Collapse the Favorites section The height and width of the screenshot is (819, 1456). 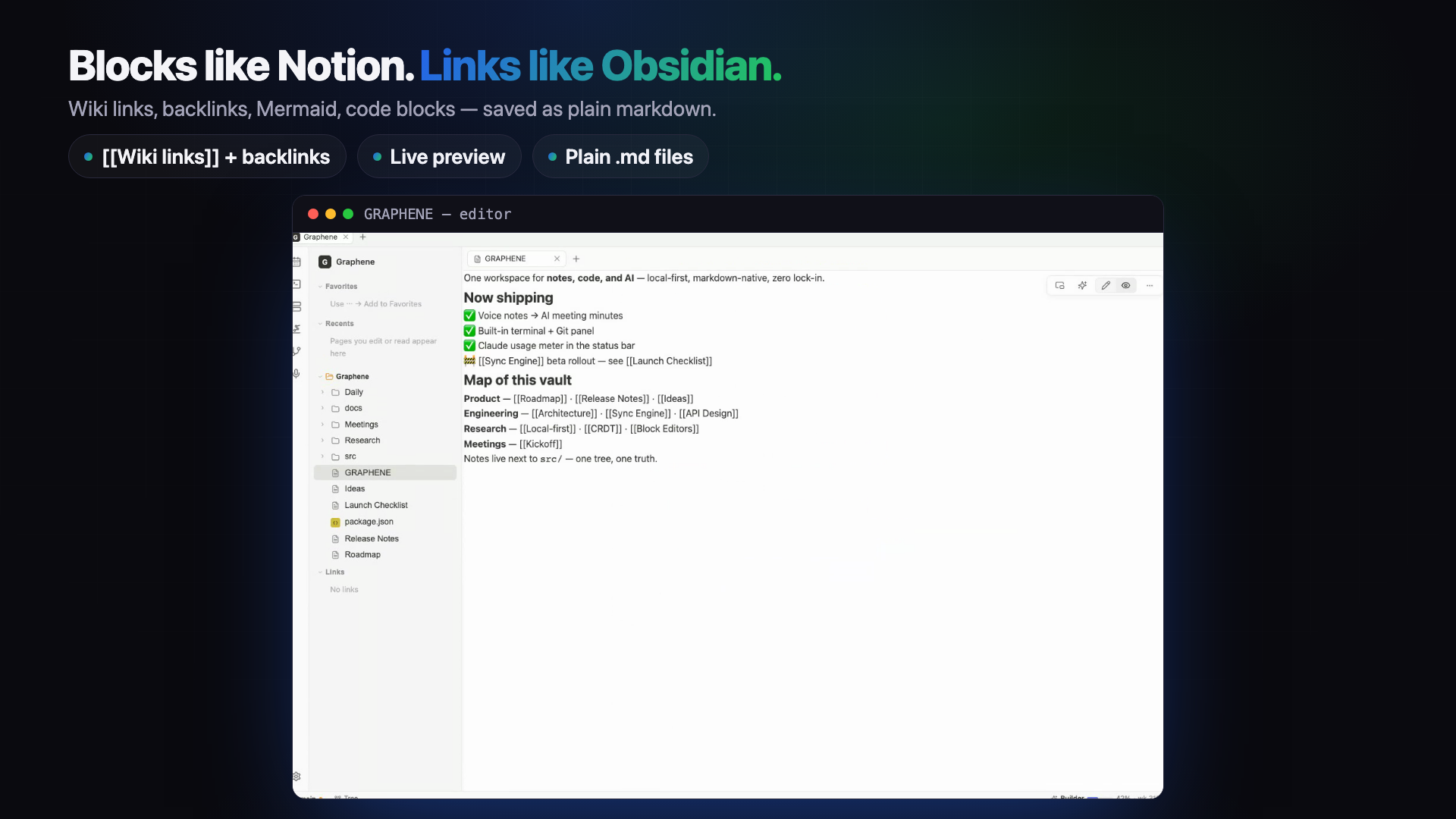pyautogui.click(x=320, y=287)
